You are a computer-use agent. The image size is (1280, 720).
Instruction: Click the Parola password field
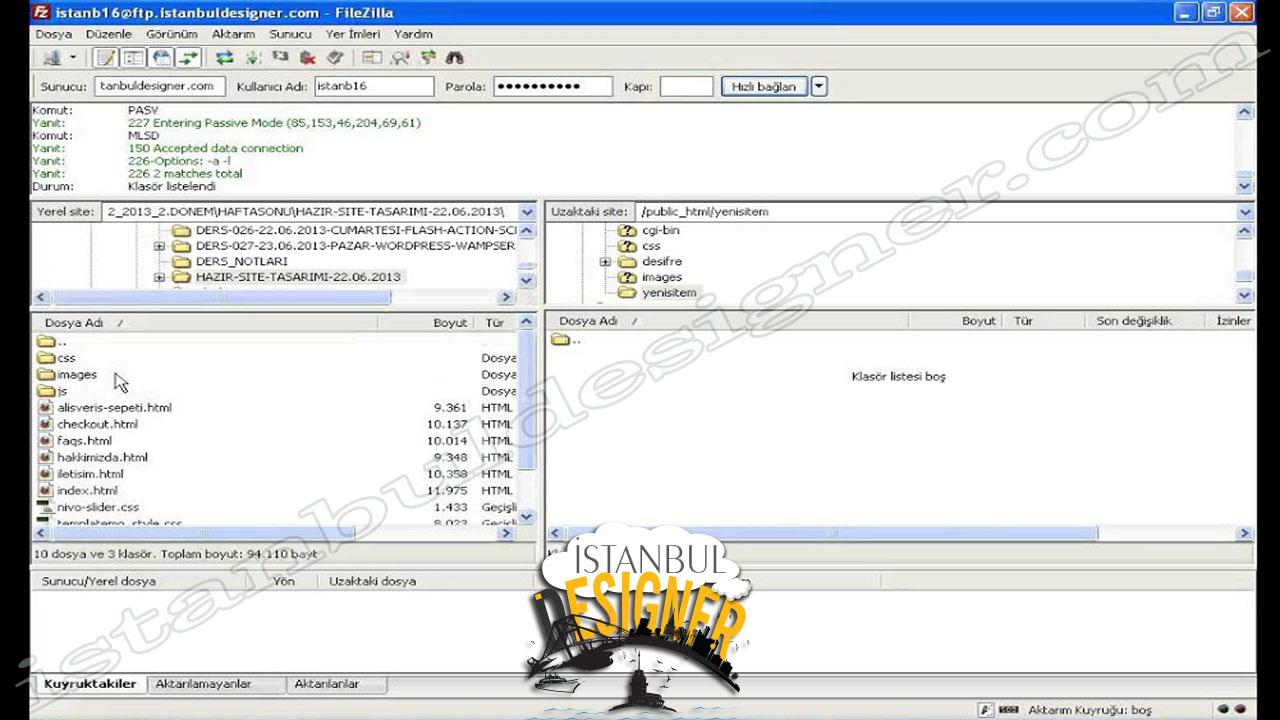coord(553,86)
